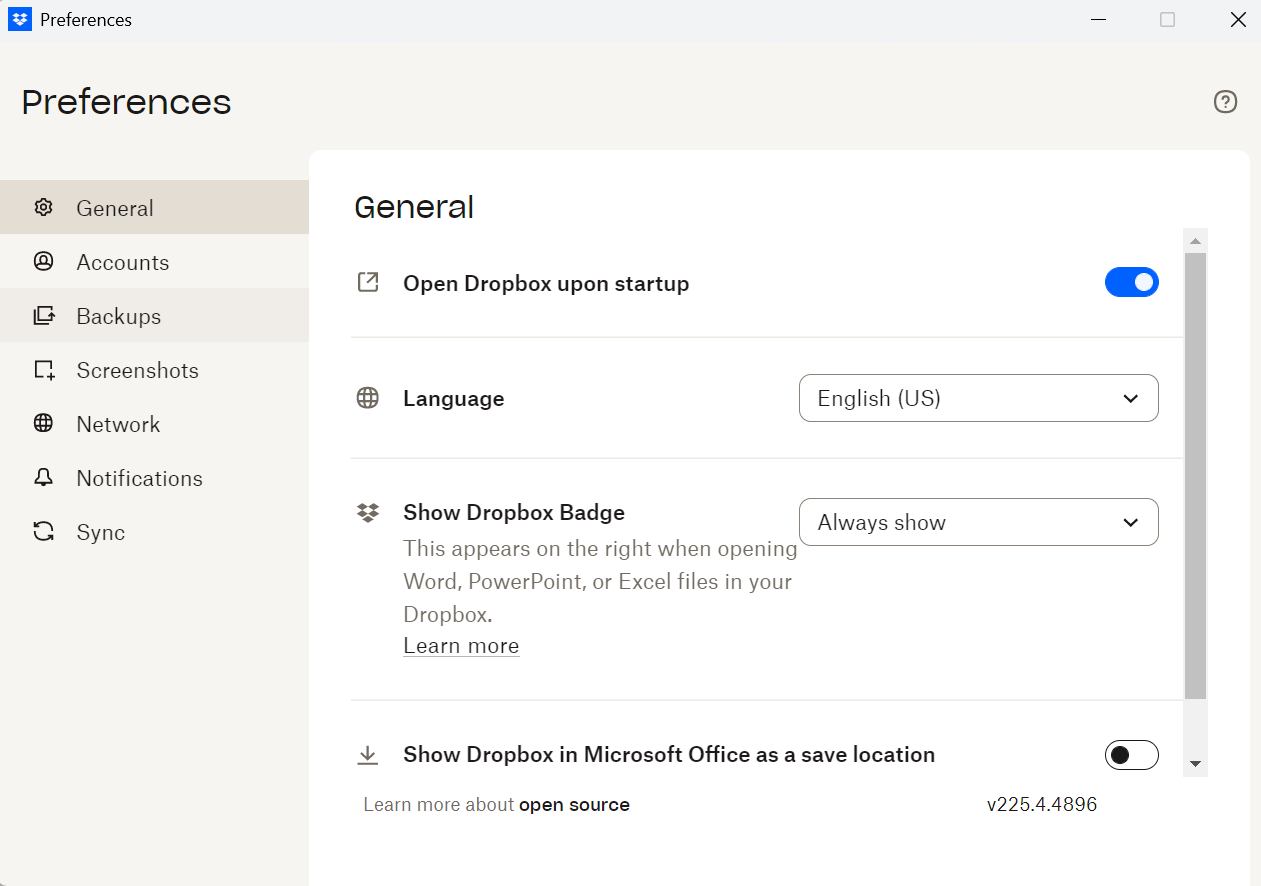
Task: Click the Learn more link
Action: [461, 646]
